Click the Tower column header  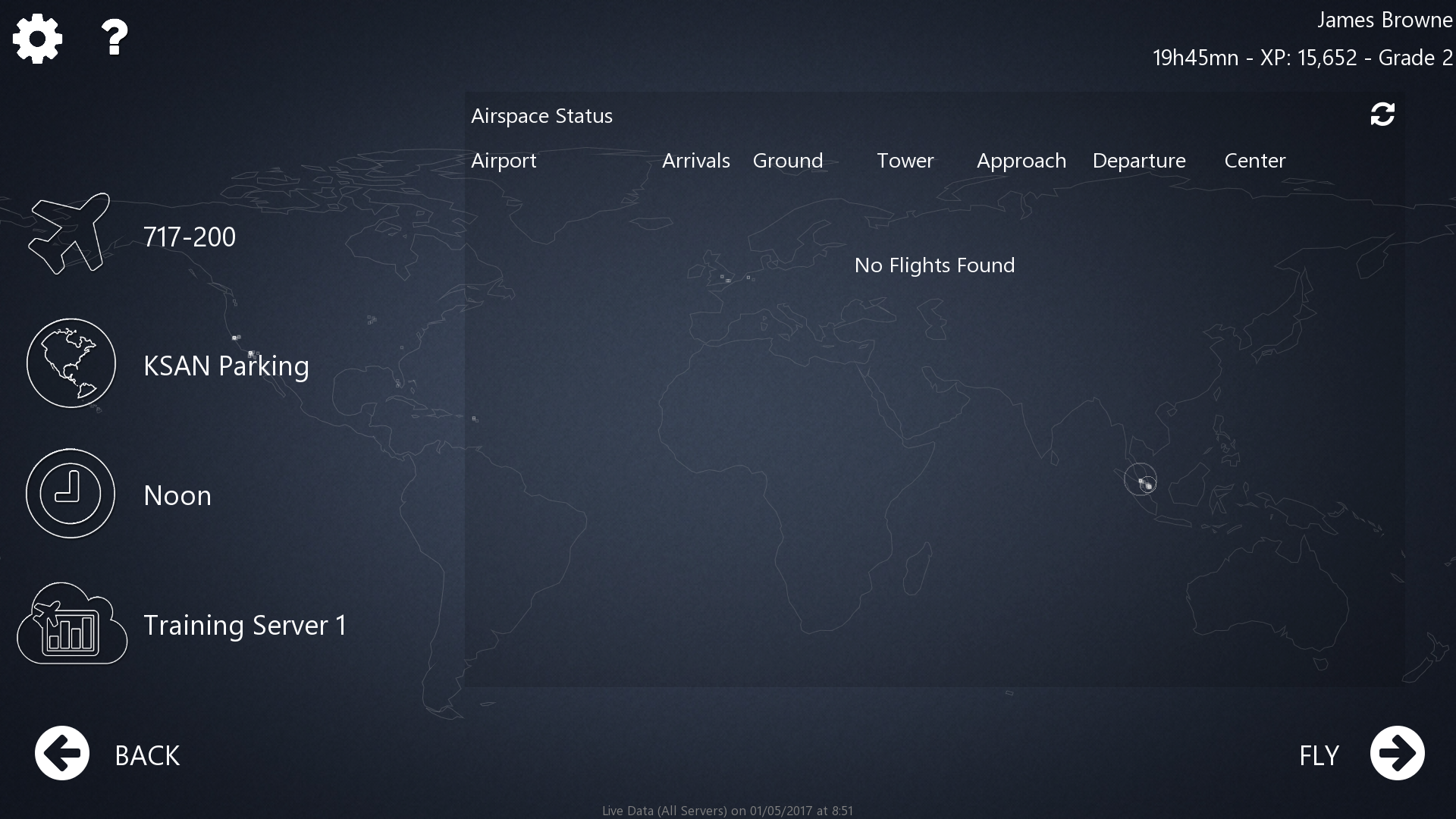coord(905,161)
